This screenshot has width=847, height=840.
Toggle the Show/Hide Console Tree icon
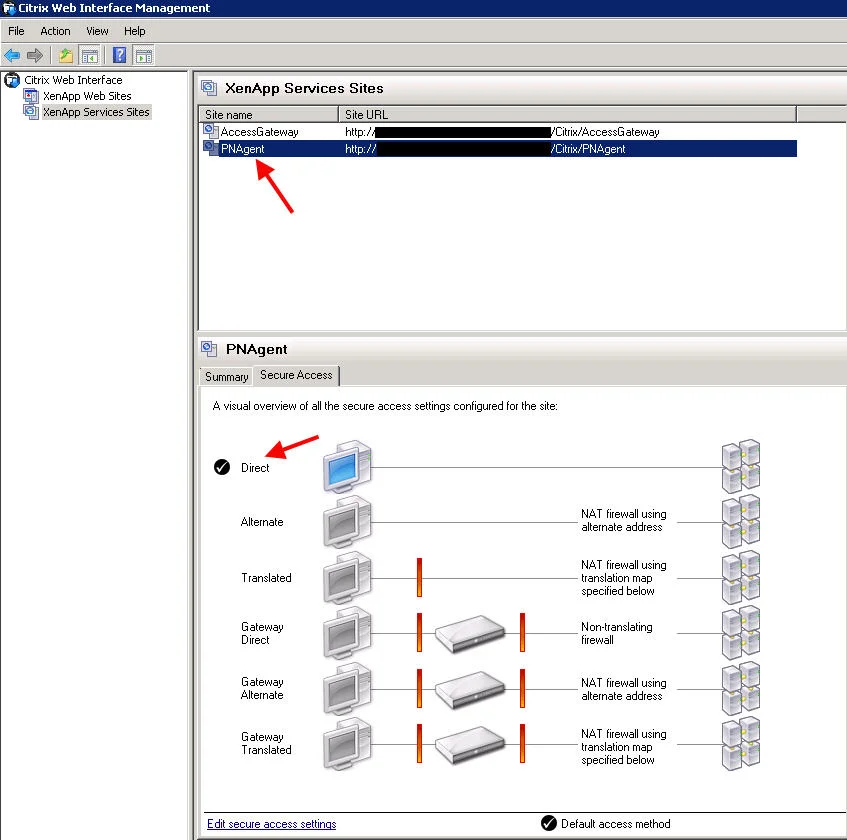coord(90,55)
